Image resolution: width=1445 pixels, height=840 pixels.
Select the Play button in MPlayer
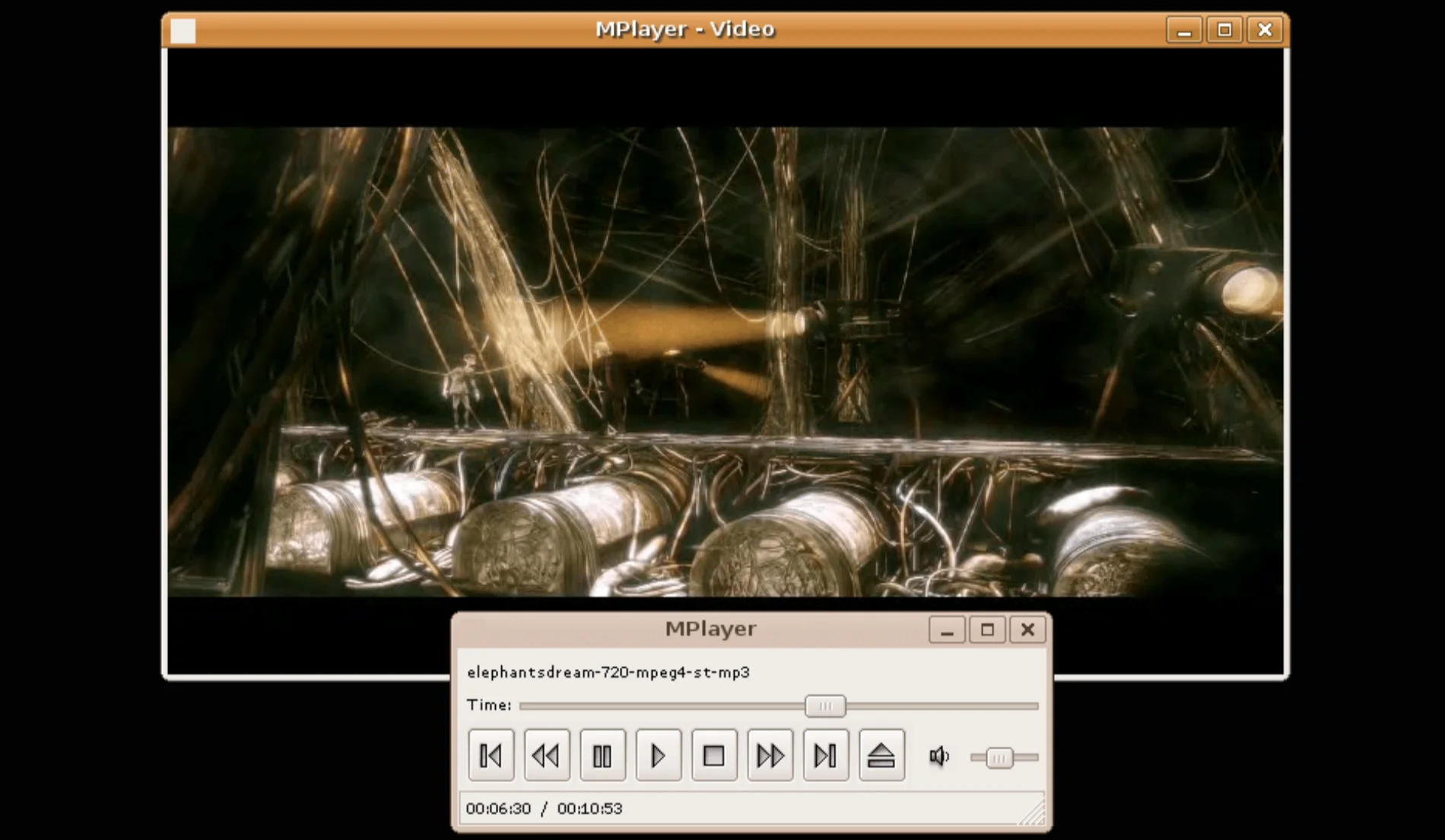click(659, 755)
